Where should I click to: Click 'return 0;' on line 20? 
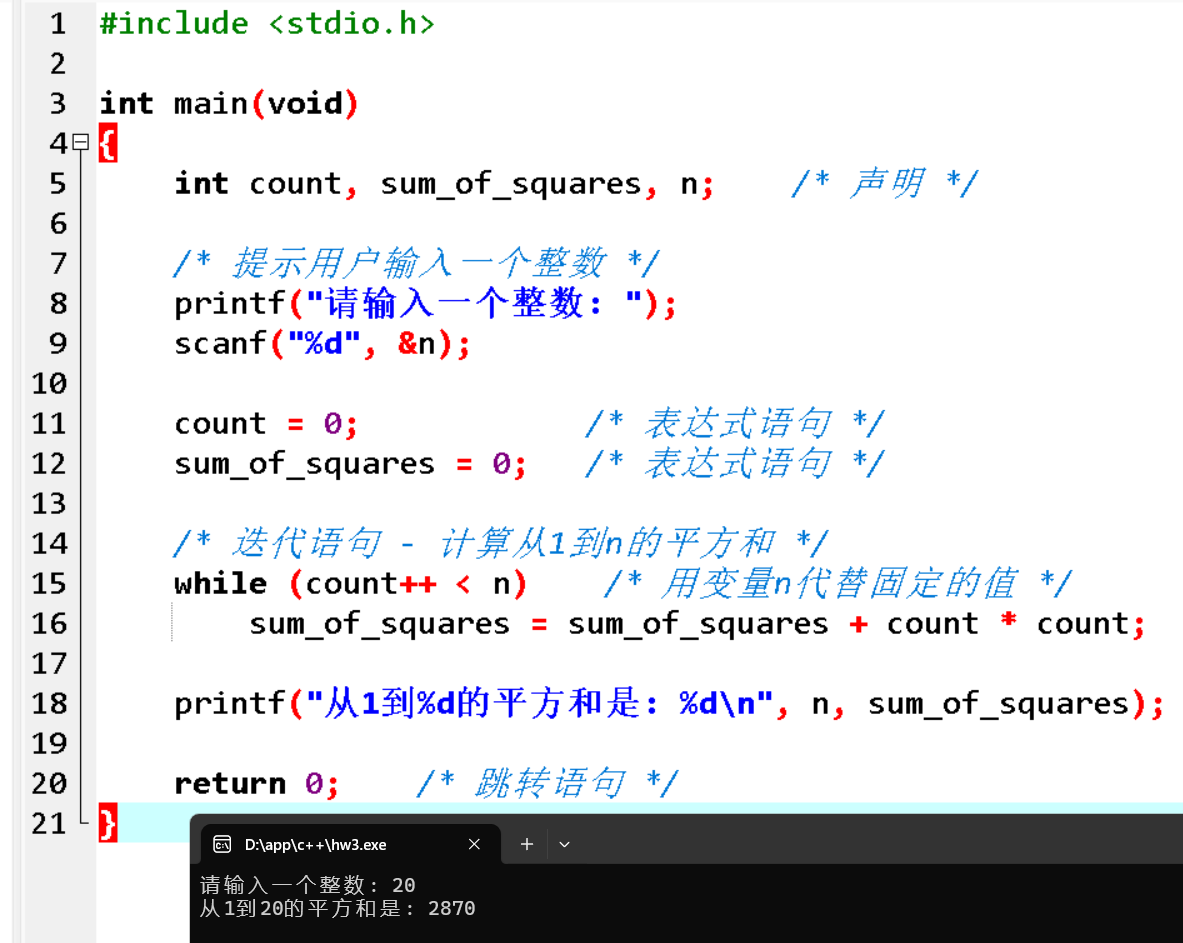coord(257,784)
